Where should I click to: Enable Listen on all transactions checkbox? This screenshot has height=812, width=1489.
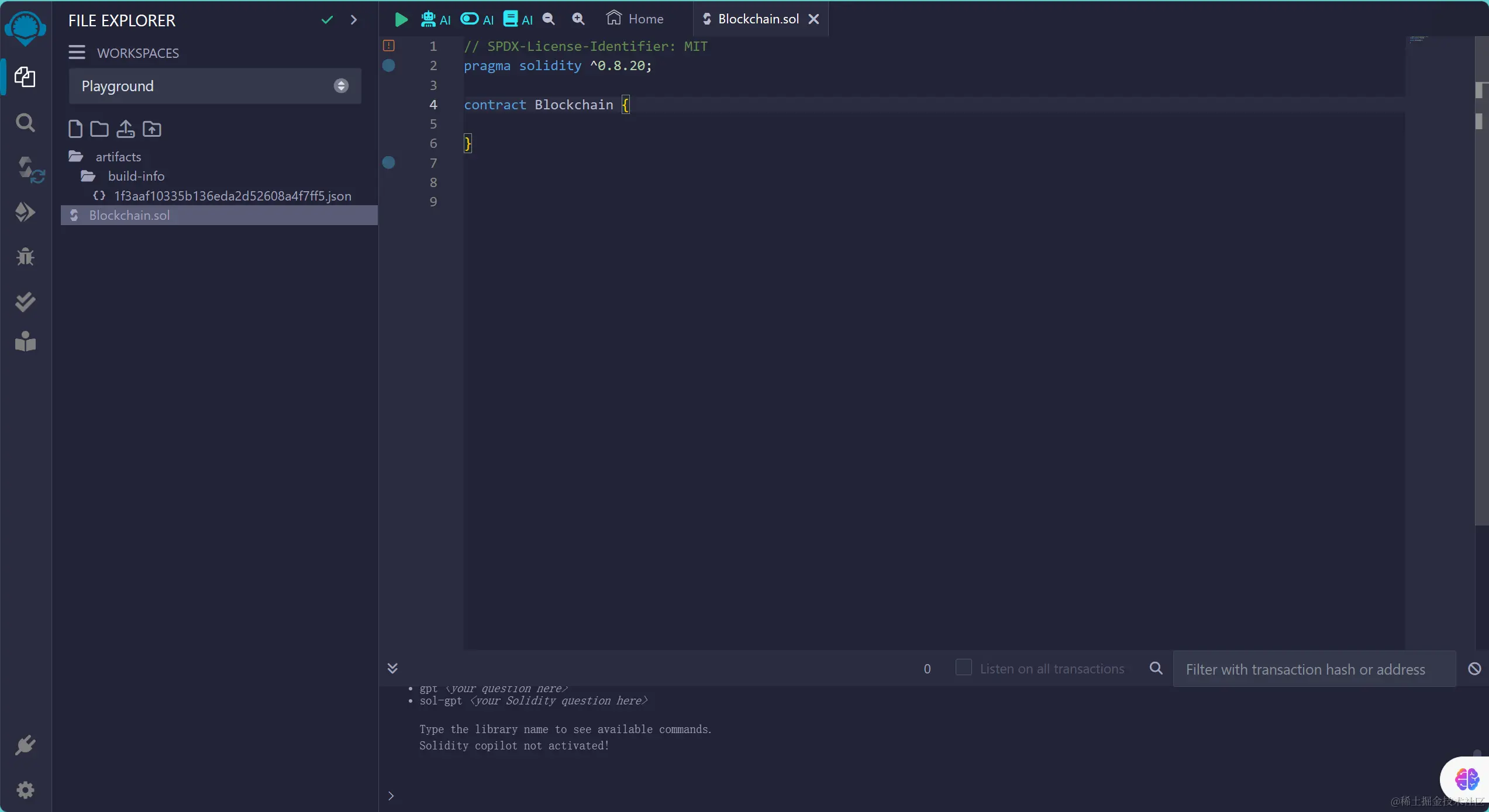963,667
